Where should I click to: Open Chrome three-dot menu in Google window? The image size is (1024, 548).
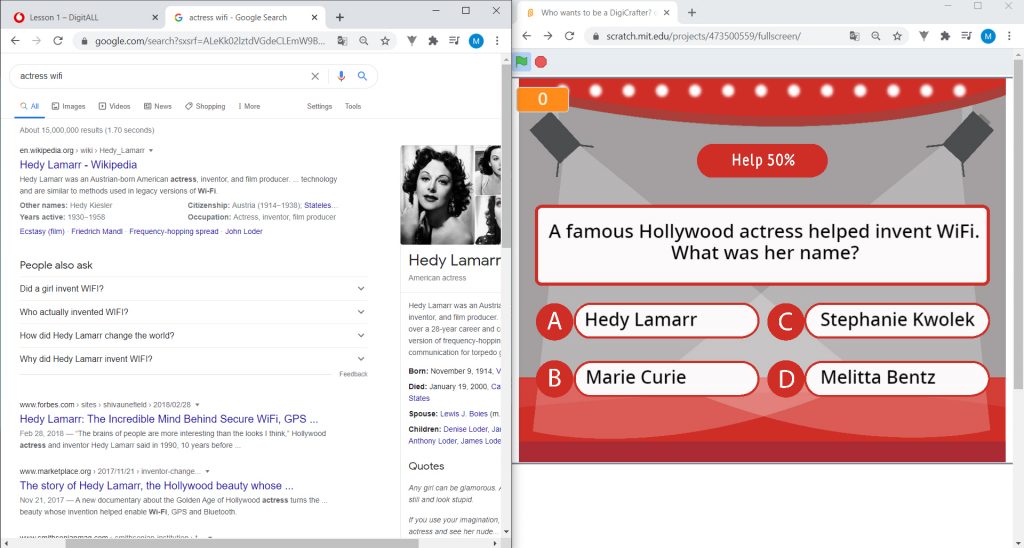point(497,40)
